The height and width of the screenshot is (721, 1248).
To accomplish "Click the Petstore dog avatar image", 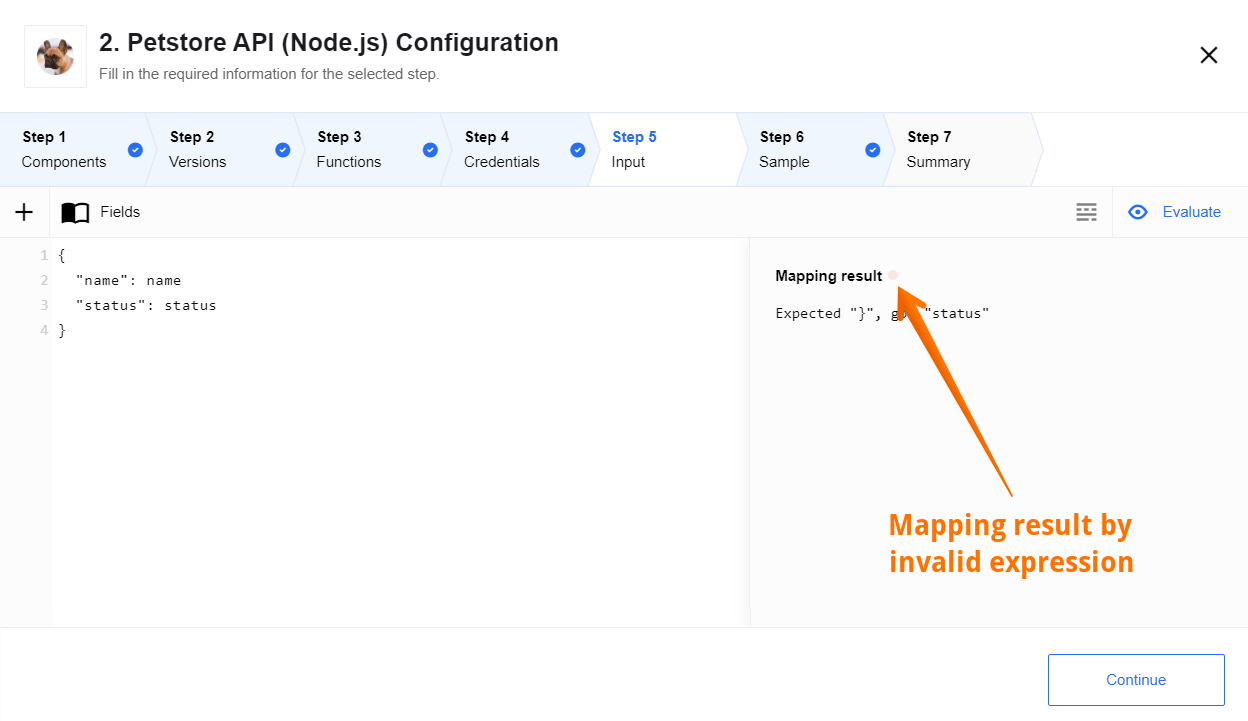I will (55, 57).
